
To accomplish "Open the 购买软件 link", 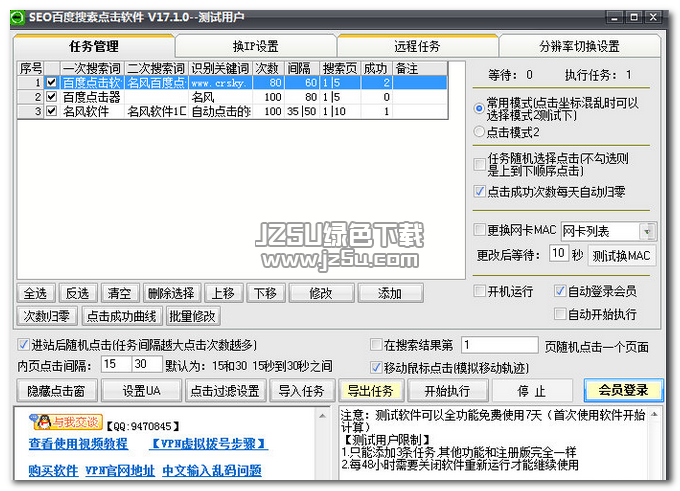I will 53,470.
